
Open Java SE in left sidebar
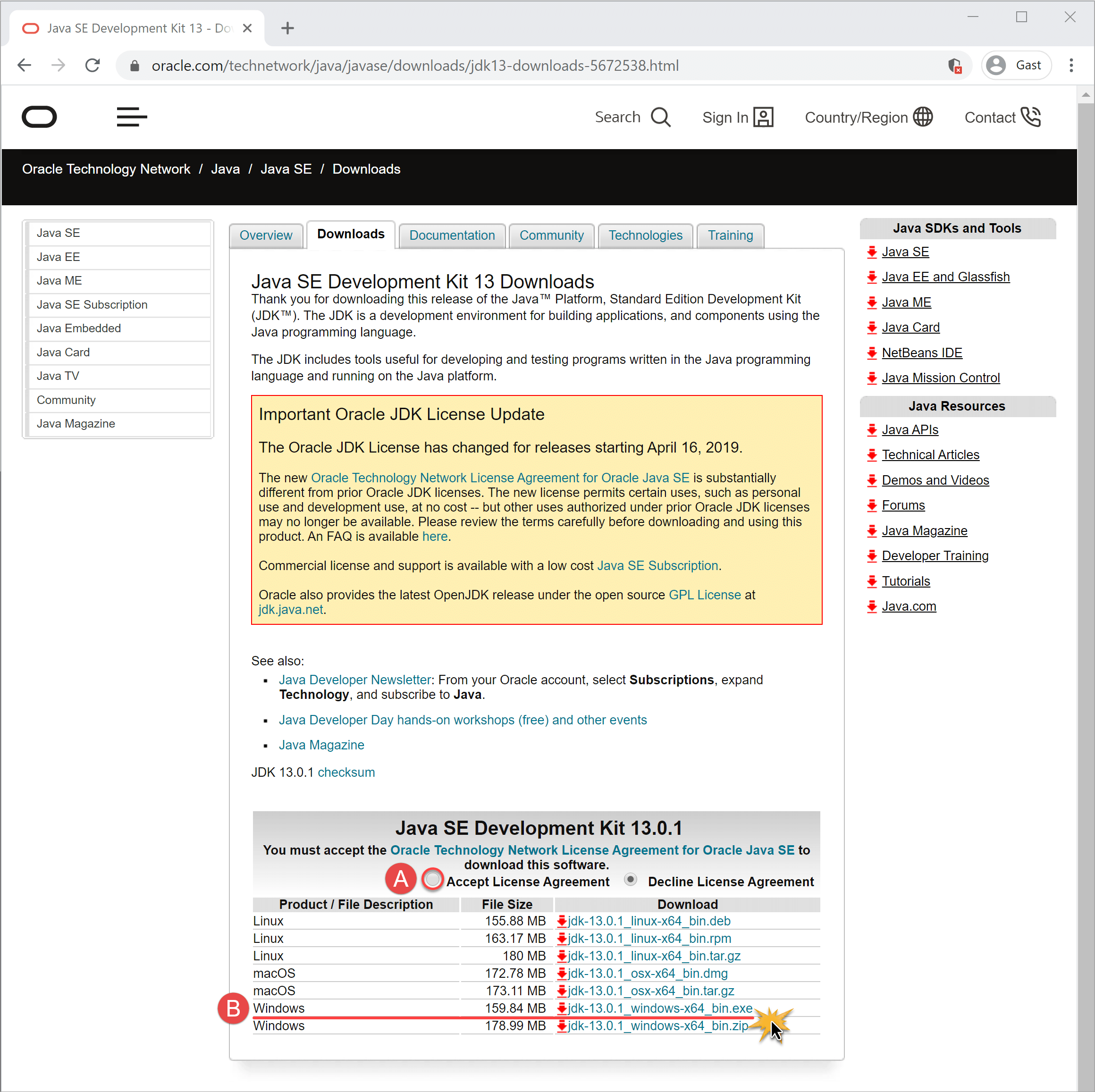click(119, 233)
